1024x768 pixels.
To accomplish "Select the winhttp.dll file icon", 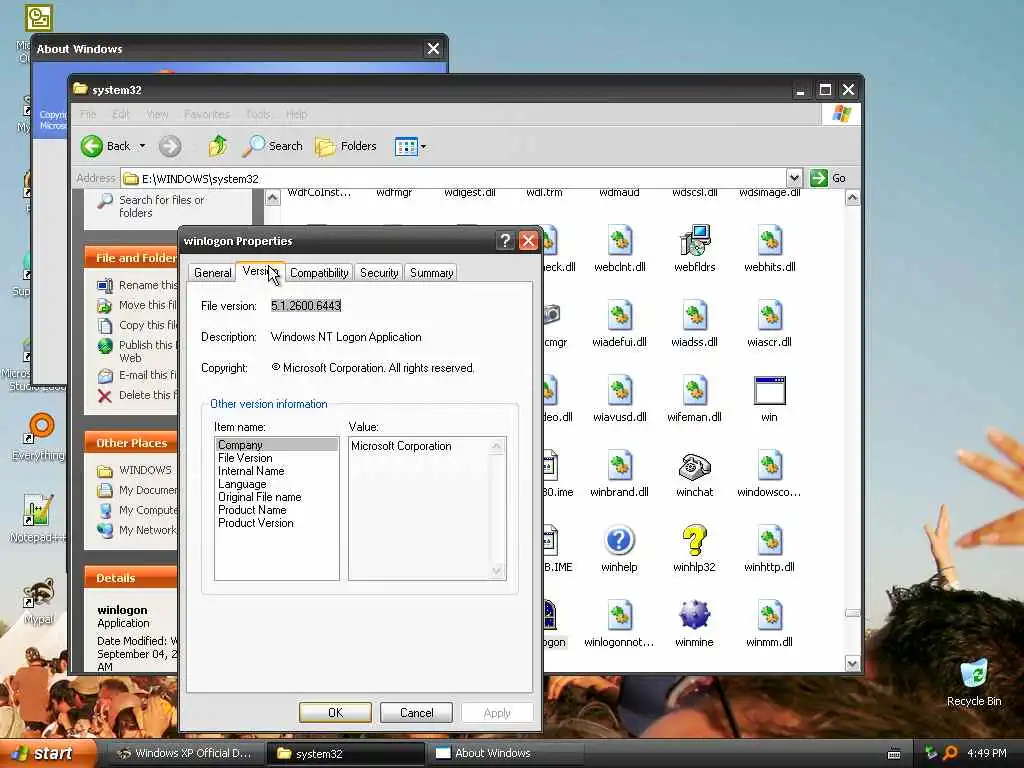I will 770,540.
